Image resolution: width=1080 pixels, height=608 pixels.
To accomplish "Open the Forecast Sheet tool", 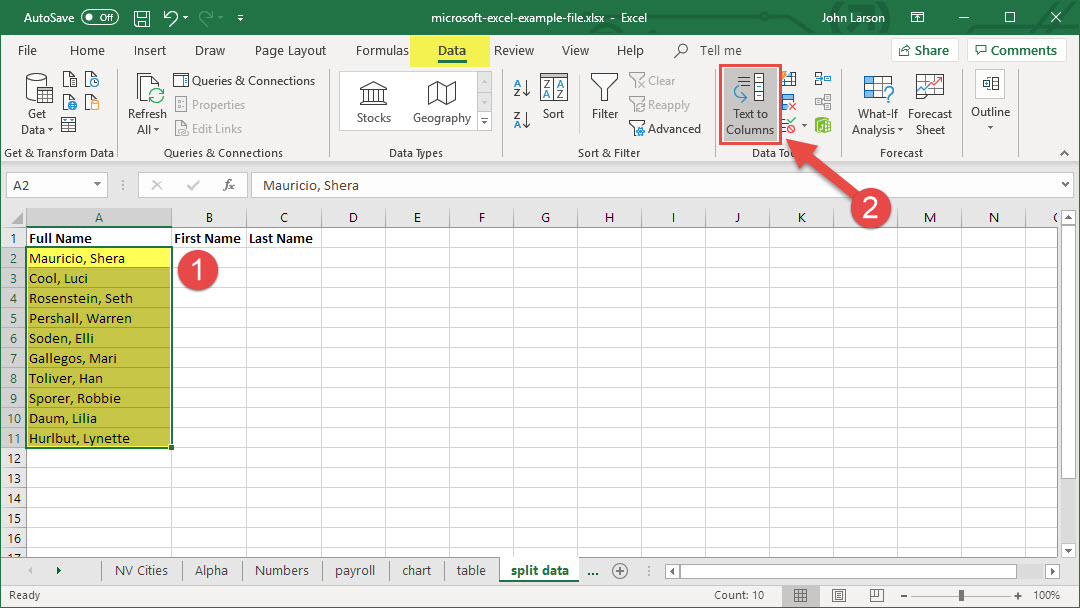I will [929, 104].
